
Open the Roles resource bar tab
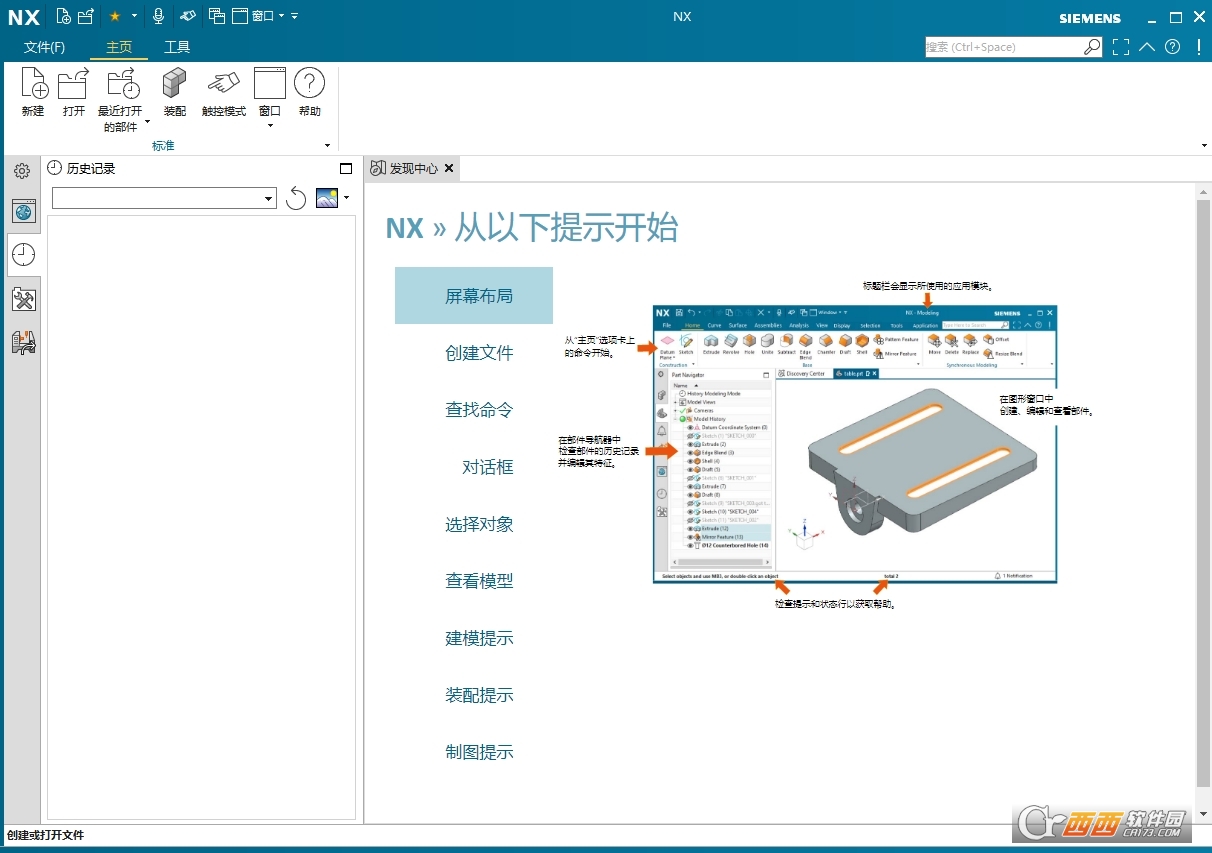pyautogui.click(x=24, y=342)
